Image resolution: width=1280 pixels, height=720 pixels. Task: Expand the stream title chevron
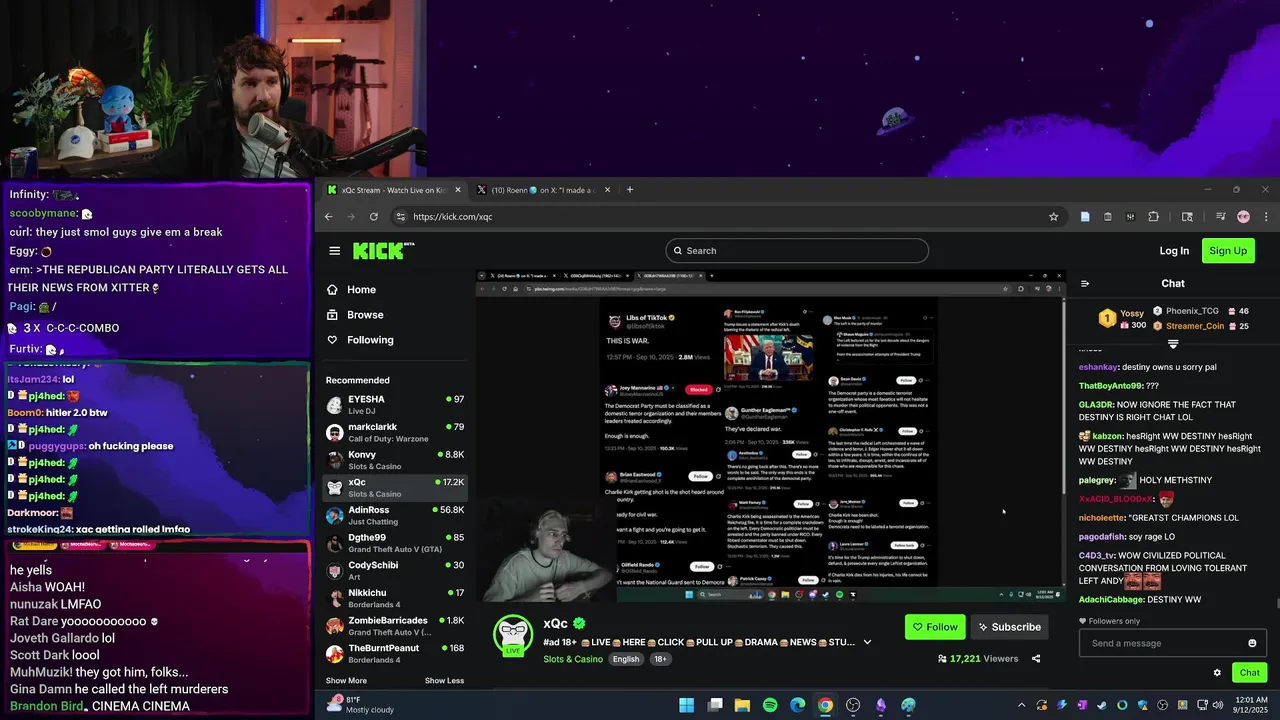(x=867, y=642)
